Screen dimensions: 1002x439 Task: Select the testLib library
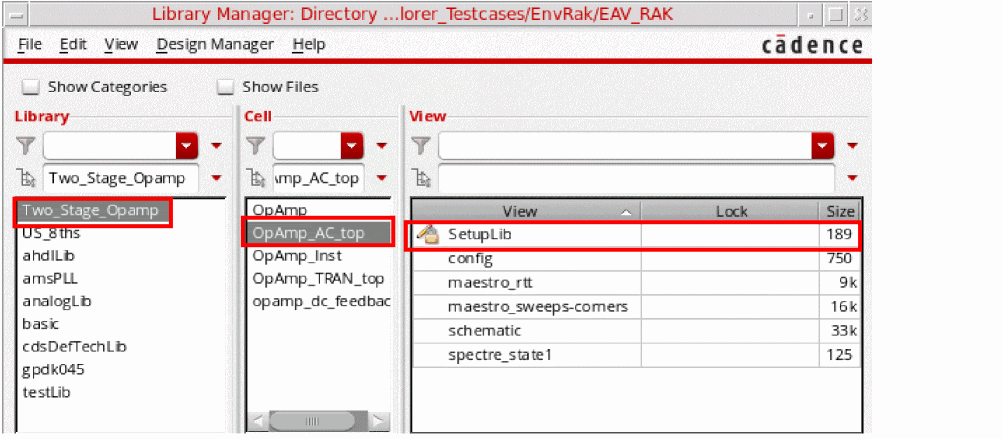[x=46, y=392]
